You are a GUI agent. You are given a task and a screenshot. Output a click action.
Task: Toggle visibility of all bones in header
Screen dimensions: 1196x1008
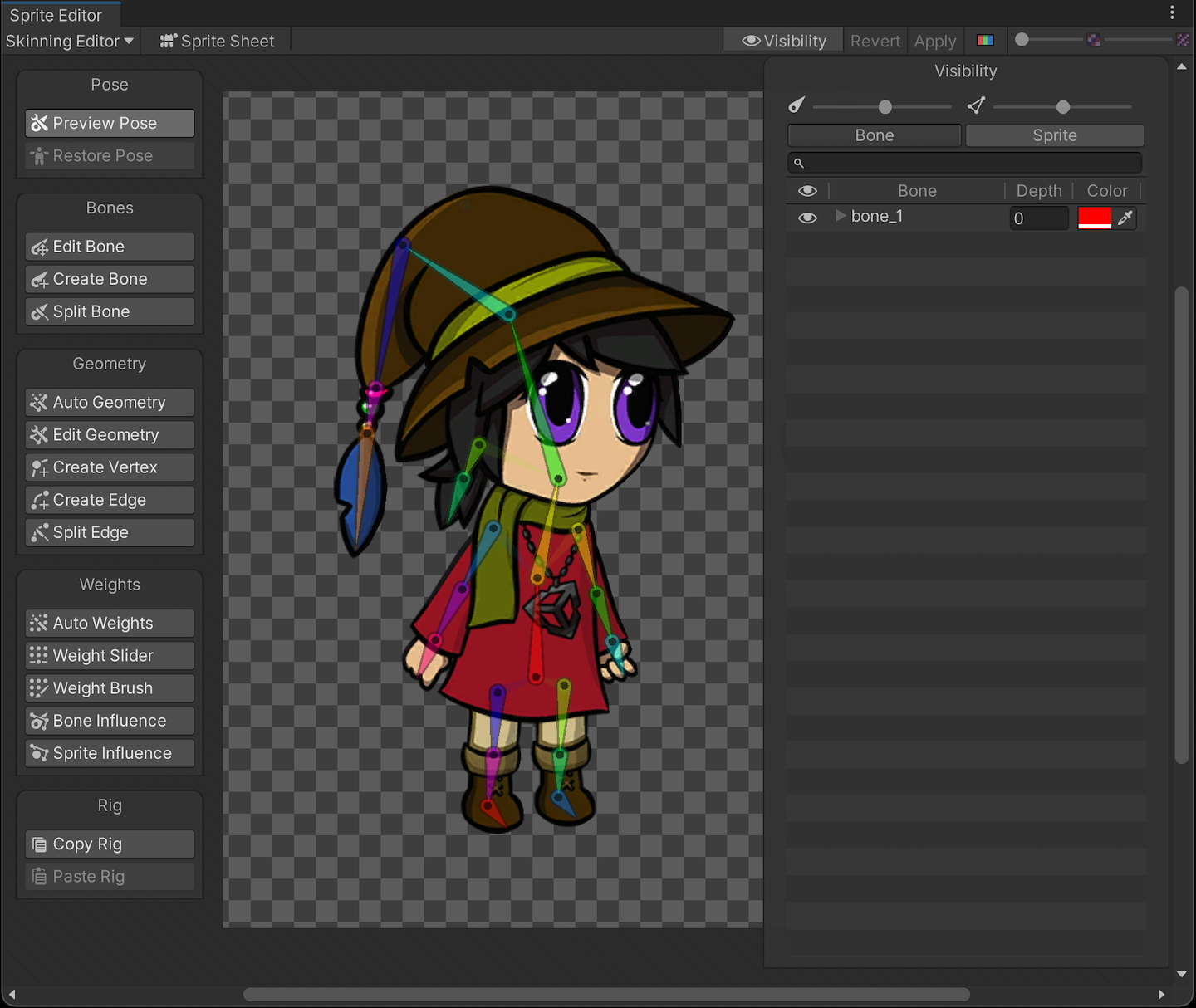pos(807,191)
